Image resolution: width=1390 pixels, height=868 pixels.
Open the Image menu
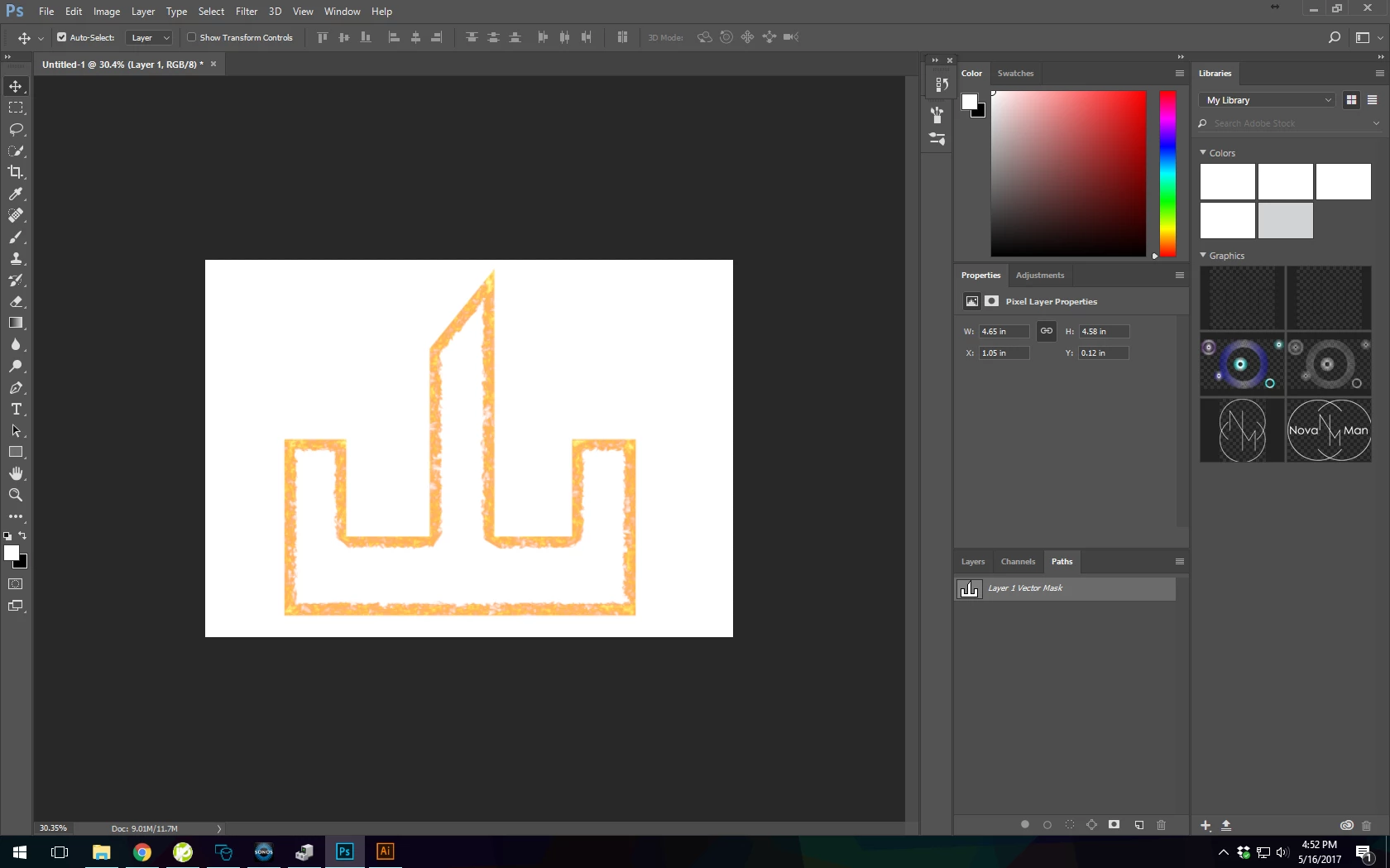(107, 12)
